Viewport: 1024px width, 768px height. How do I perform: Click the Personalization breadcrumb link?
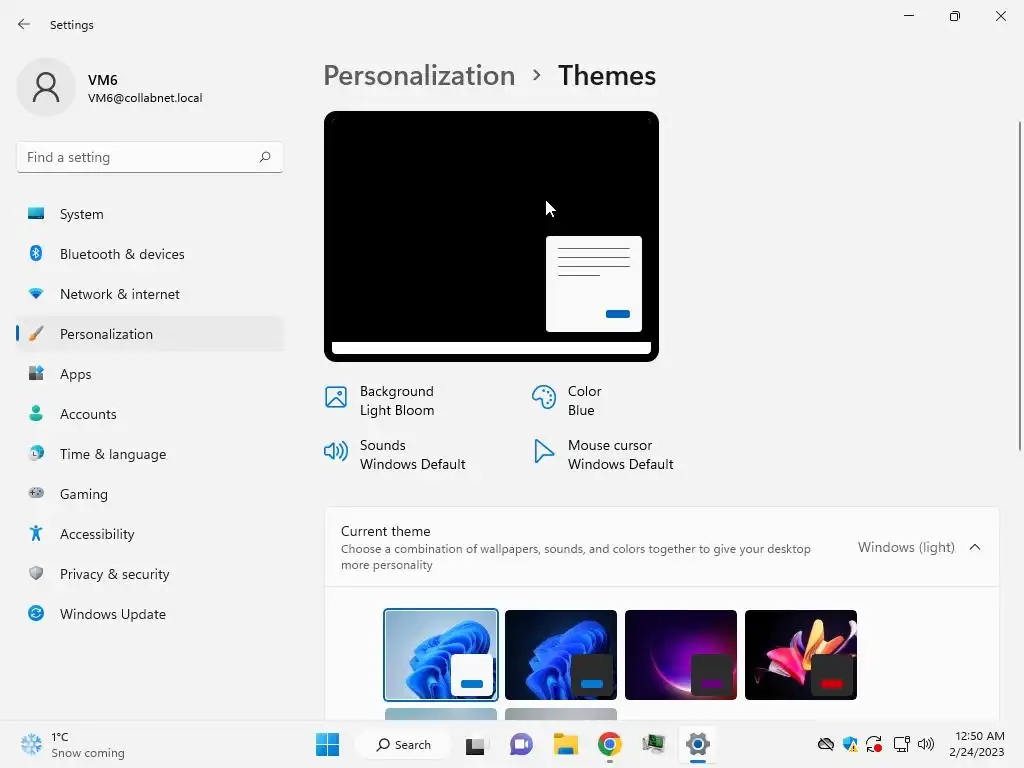[x=419, y=76]
